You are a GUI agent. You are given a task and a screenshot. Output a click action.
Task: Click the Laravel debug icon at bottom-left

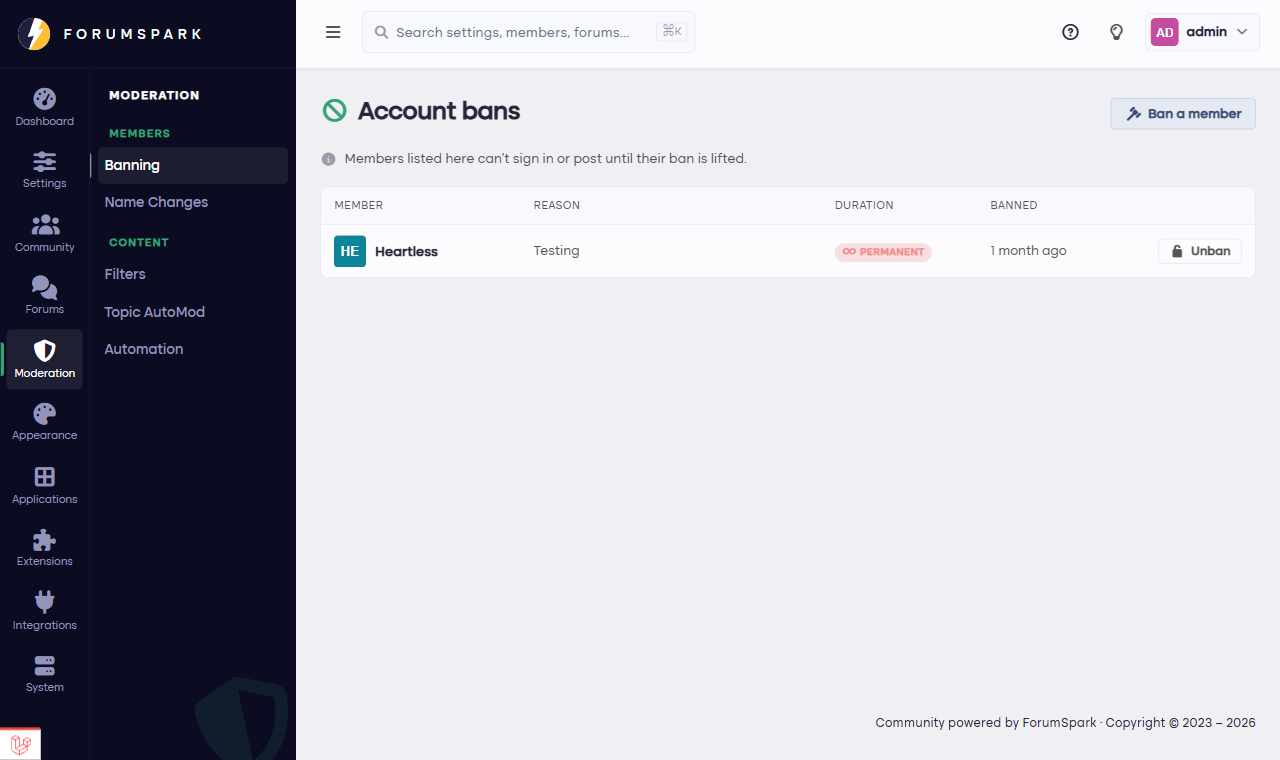pos(21,745)
